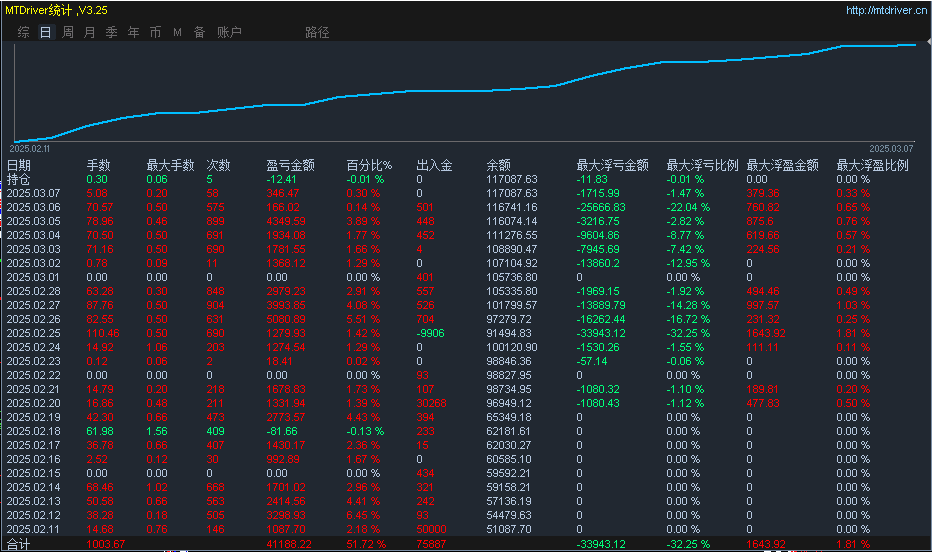
Task: Click the chart start date 2025.02.11
Action: pyautogui.click(x=30, y=149)
